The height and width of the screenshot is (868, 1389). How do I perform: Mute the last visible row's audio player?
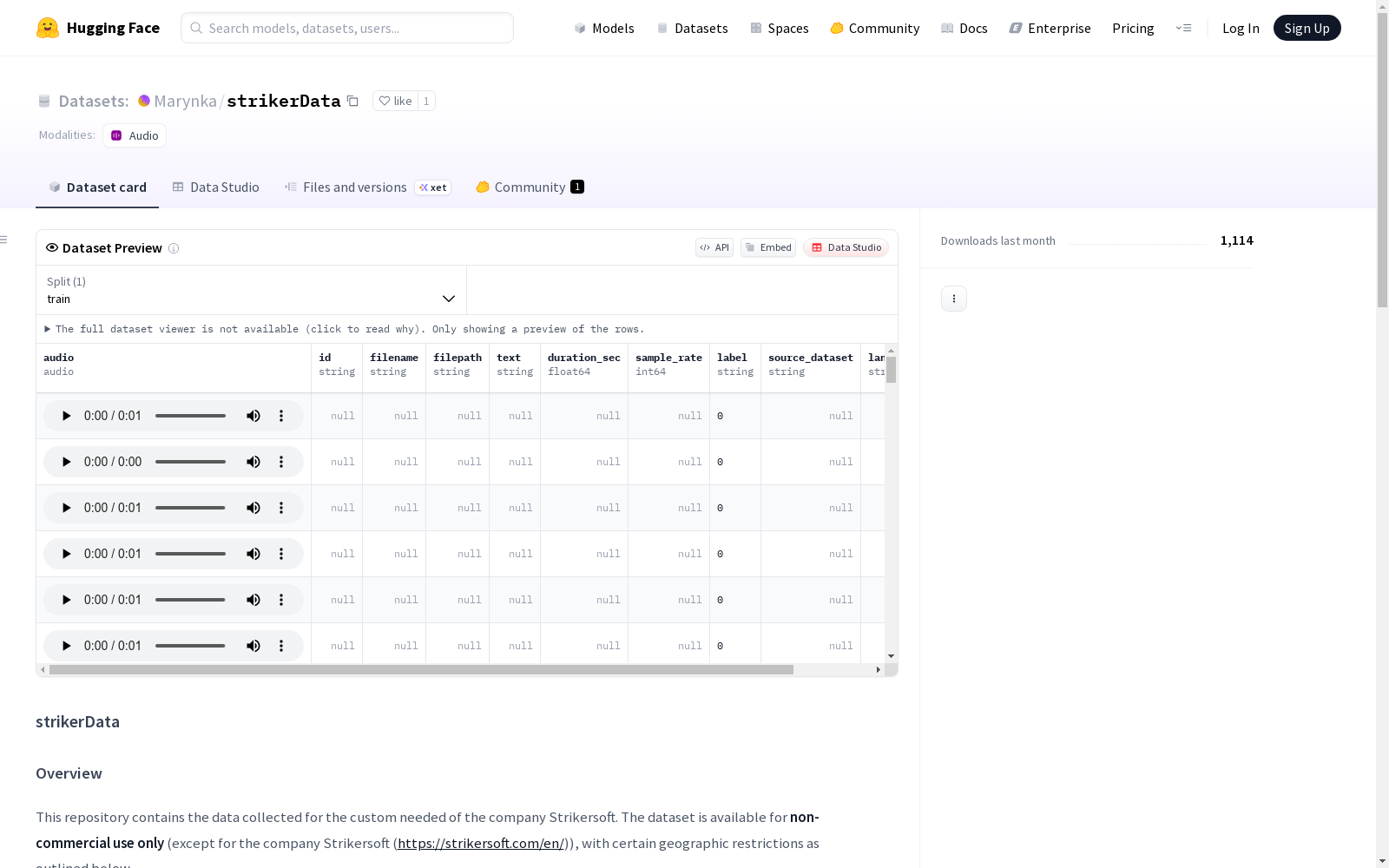coord(253,646)
